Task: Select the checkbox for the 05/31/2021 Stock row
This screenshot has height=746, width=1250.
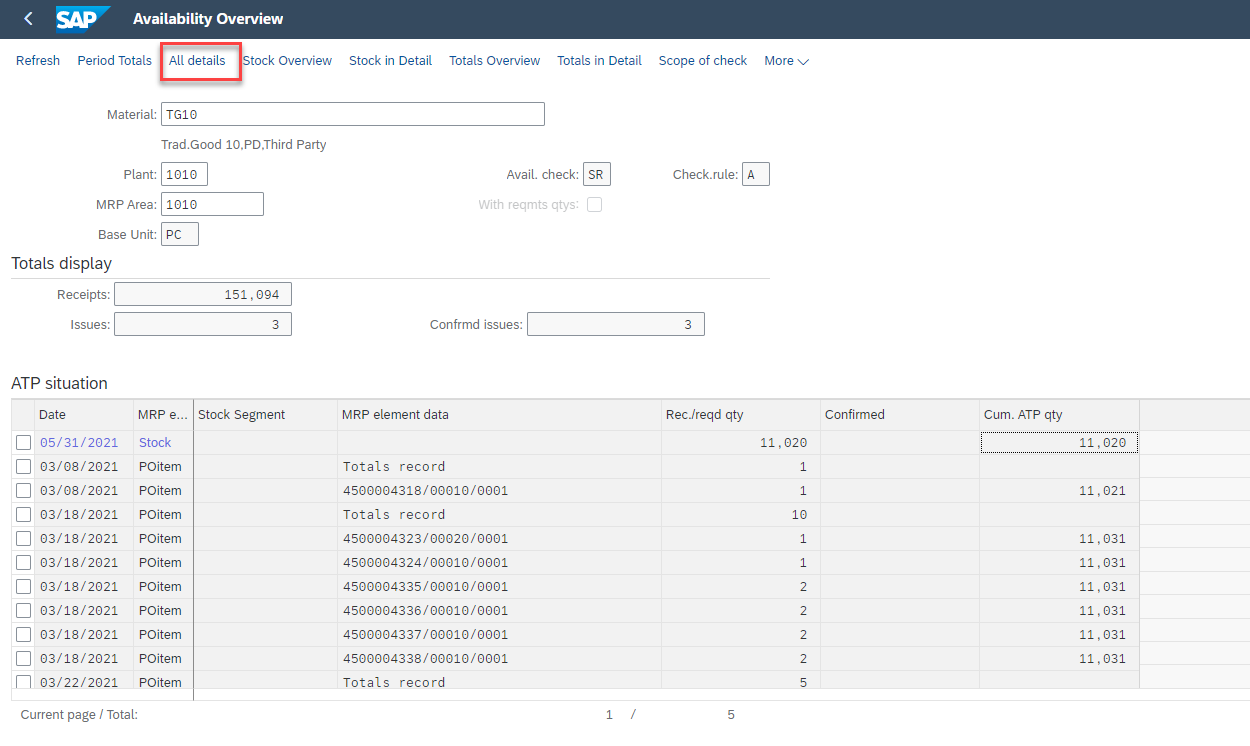Action: (23, 442)
